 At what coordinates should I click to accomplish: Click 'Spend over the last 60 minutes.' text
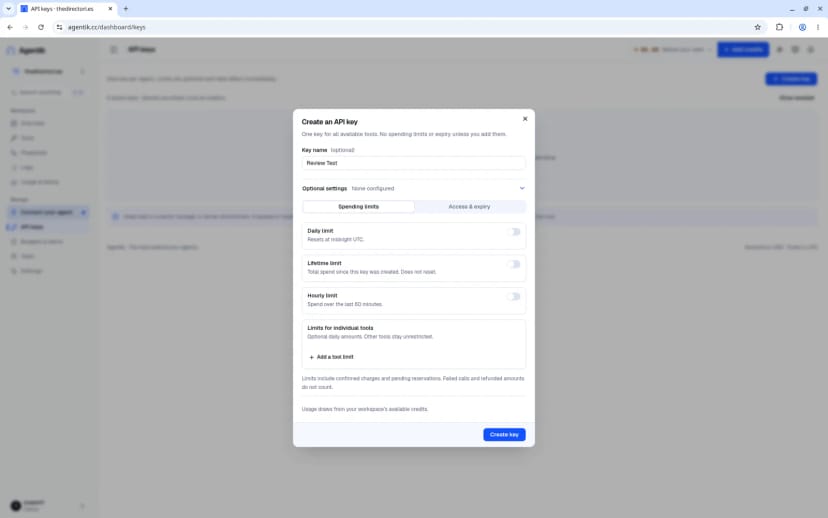[x=345, y=305]
